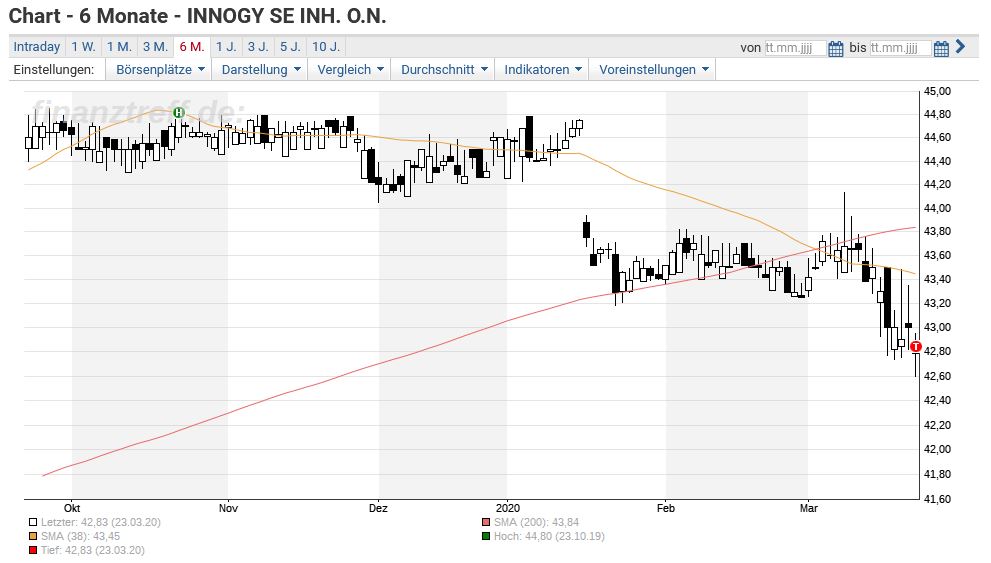991x563 pixels.
Task: Select the 1 J. time range tab
Action: click(x=226, y=47)
